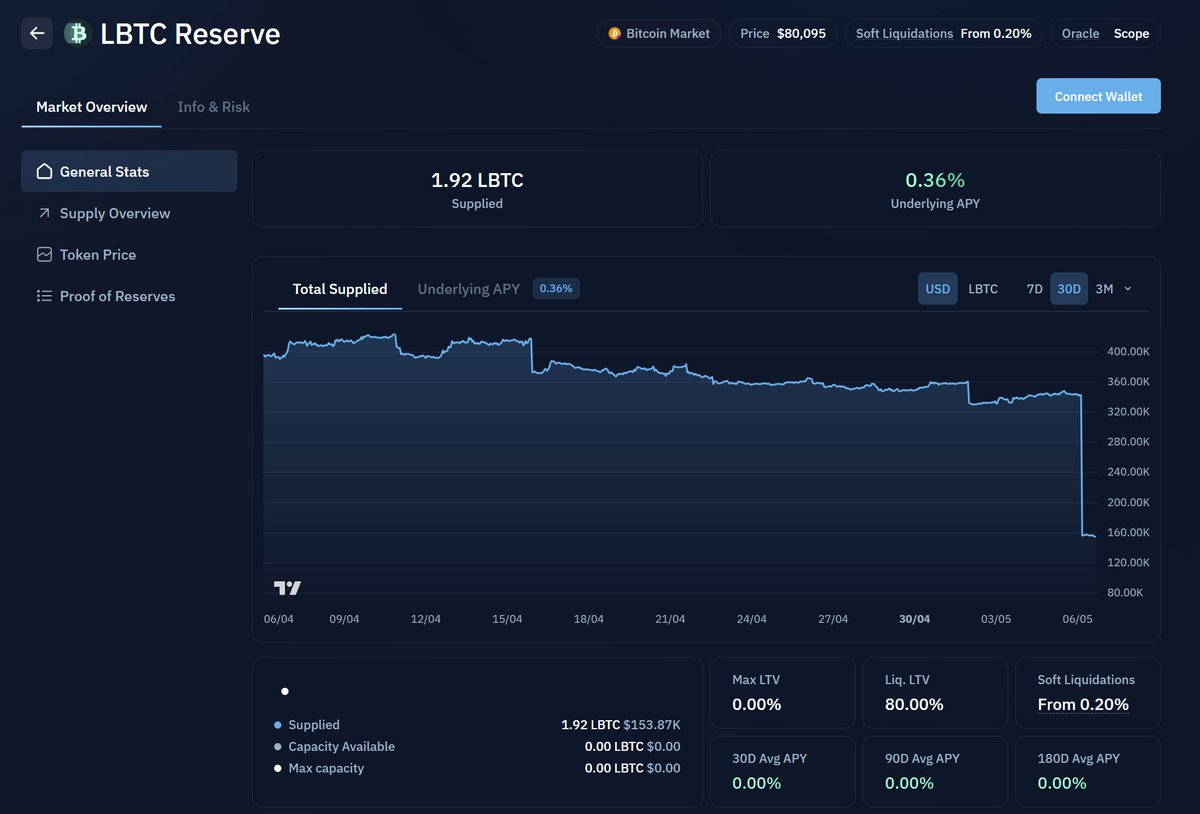Click the blue Supplied legend dot
Screen dimensions: 1200x814
pyautogui.click(x=278, y=725)
